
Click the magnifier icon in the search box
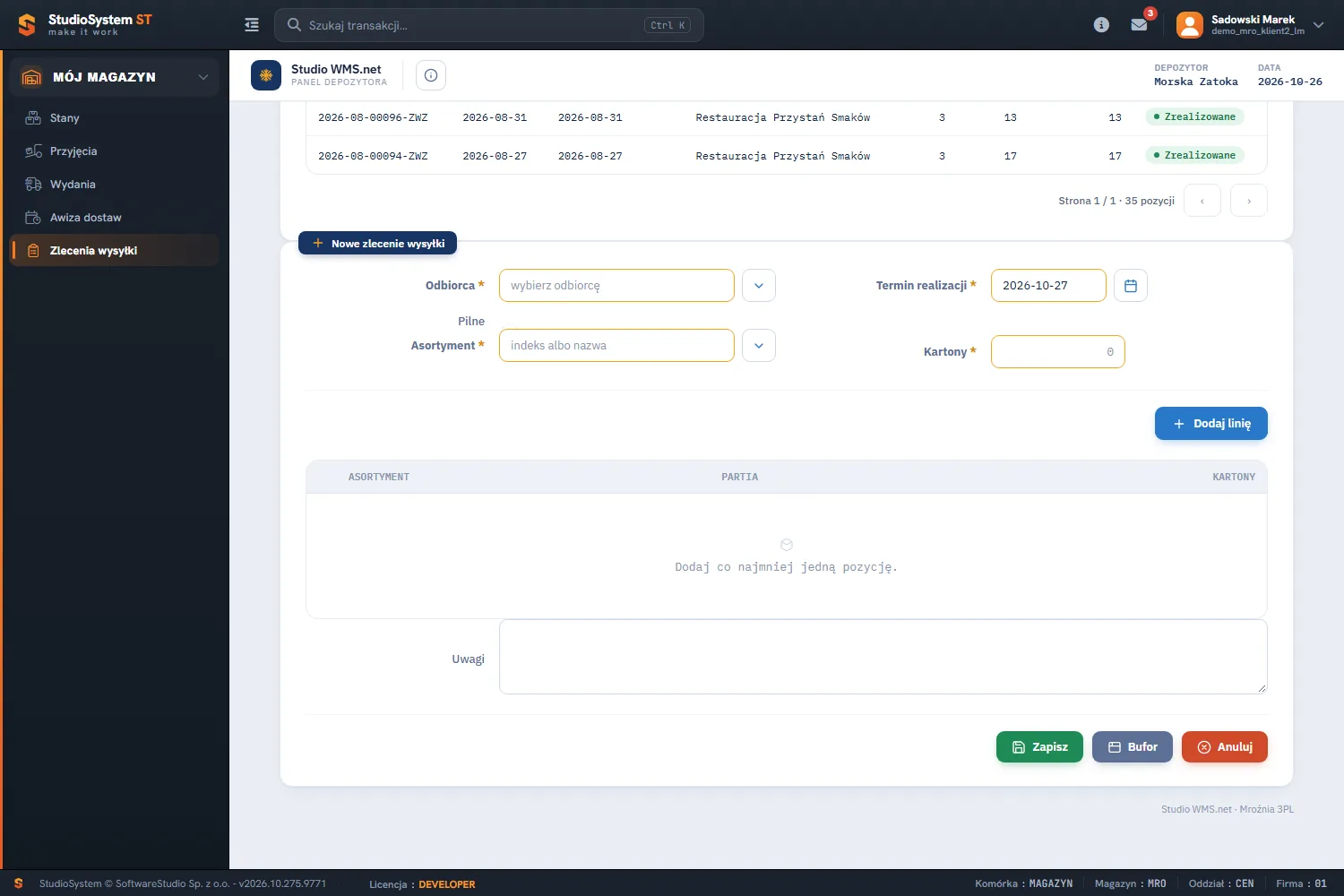click(294, 25)
